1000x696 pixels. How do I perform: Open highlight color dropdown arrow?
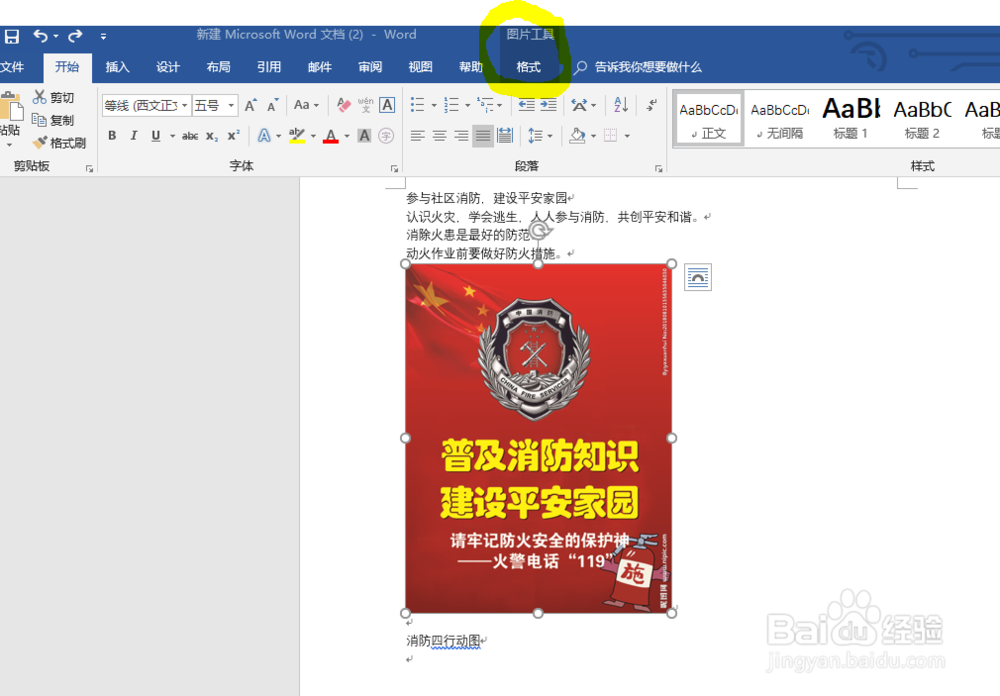point(313,136)
